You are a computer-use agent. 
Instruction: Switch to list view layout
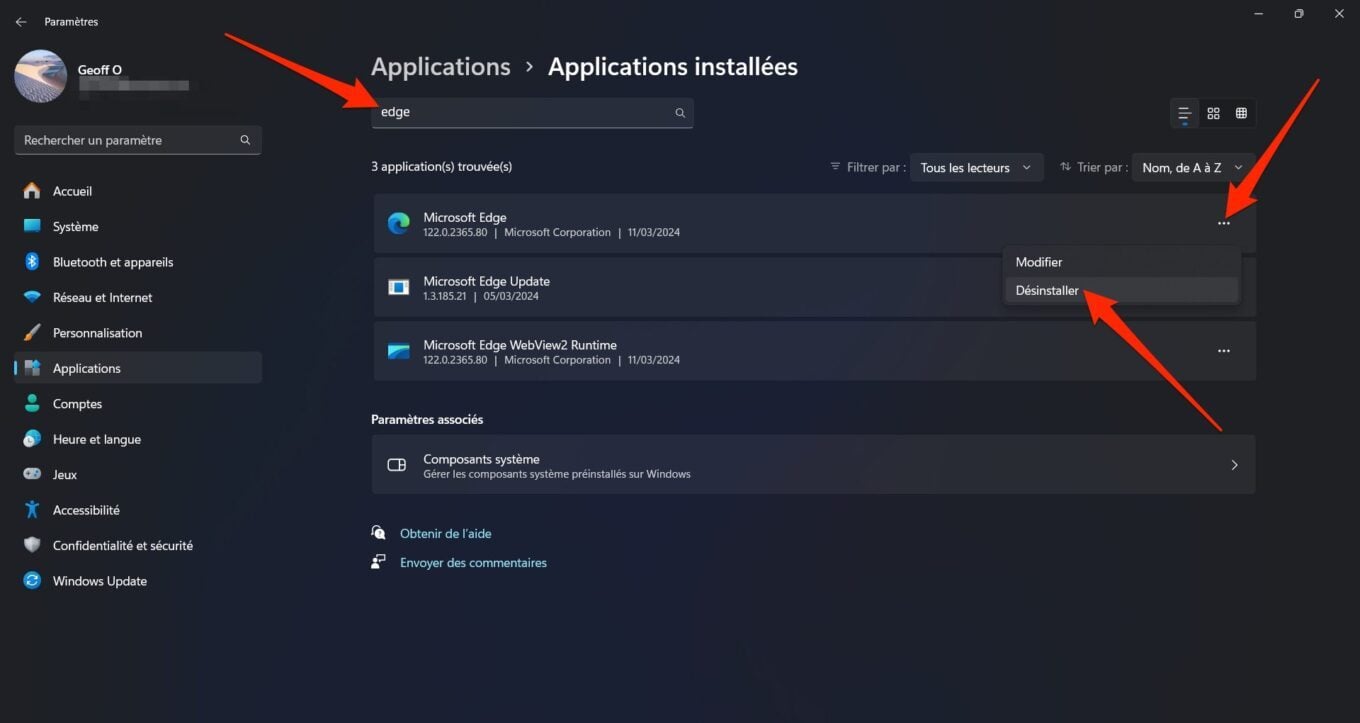[1184, 113]
